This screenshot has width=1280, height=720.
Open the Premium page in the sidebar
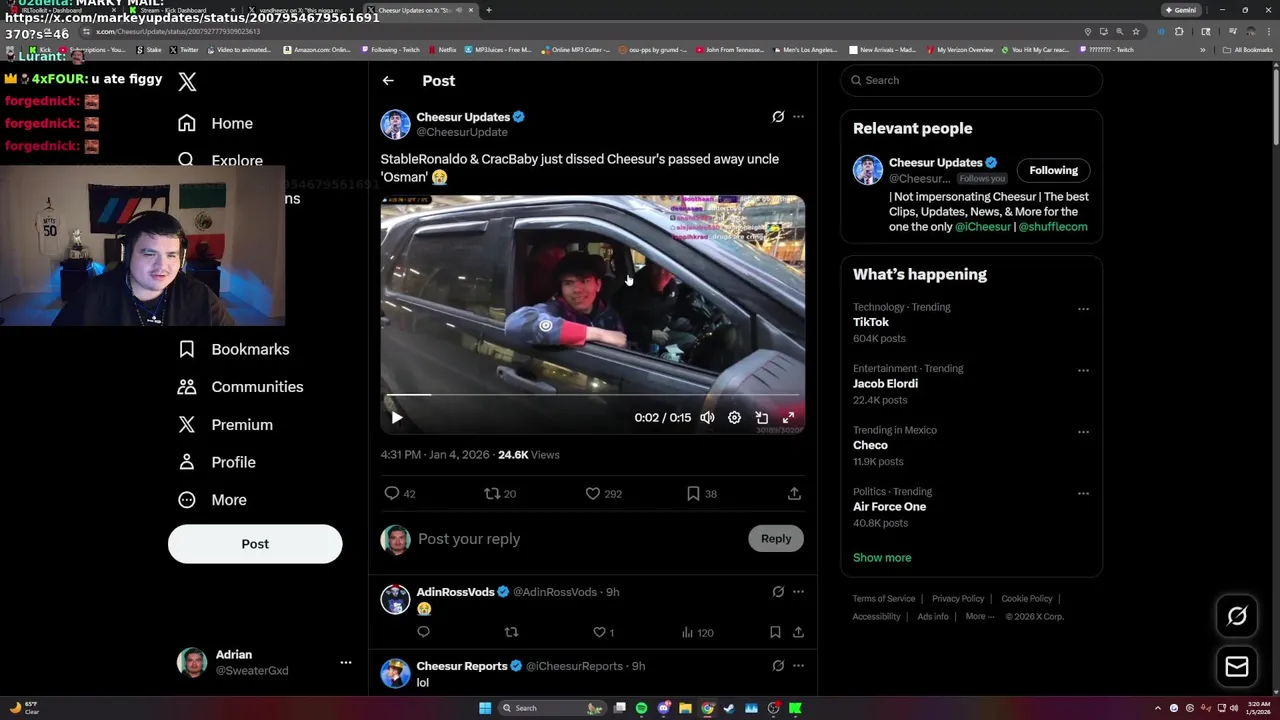[224, 425]
